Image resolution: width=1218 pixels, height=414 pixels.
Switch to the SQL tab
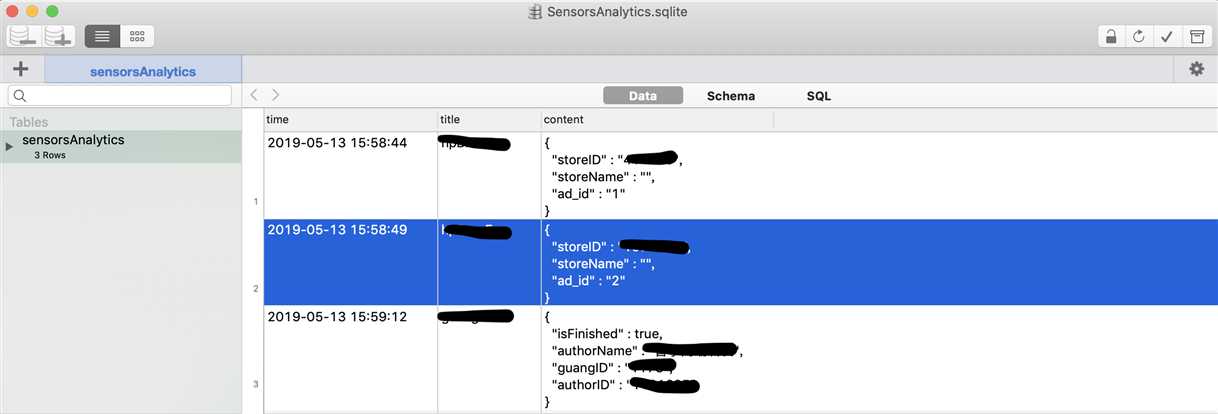[x=819, y=96]
